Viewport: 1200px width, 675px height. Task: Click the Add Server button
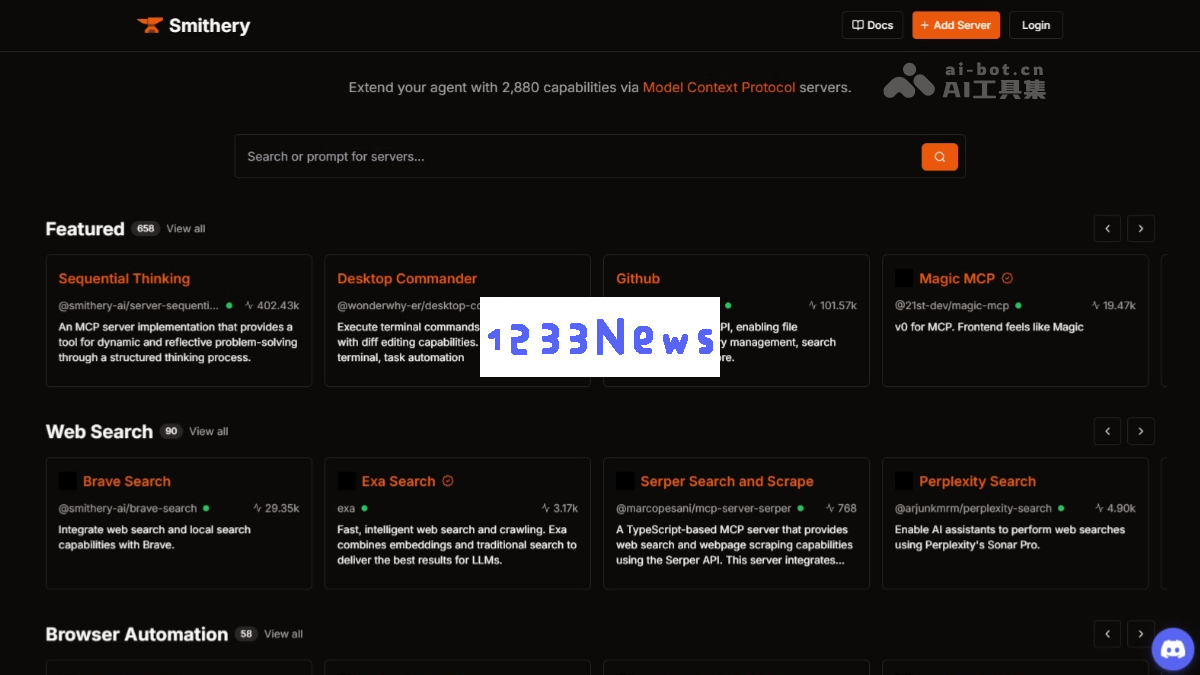coord(956,25)
